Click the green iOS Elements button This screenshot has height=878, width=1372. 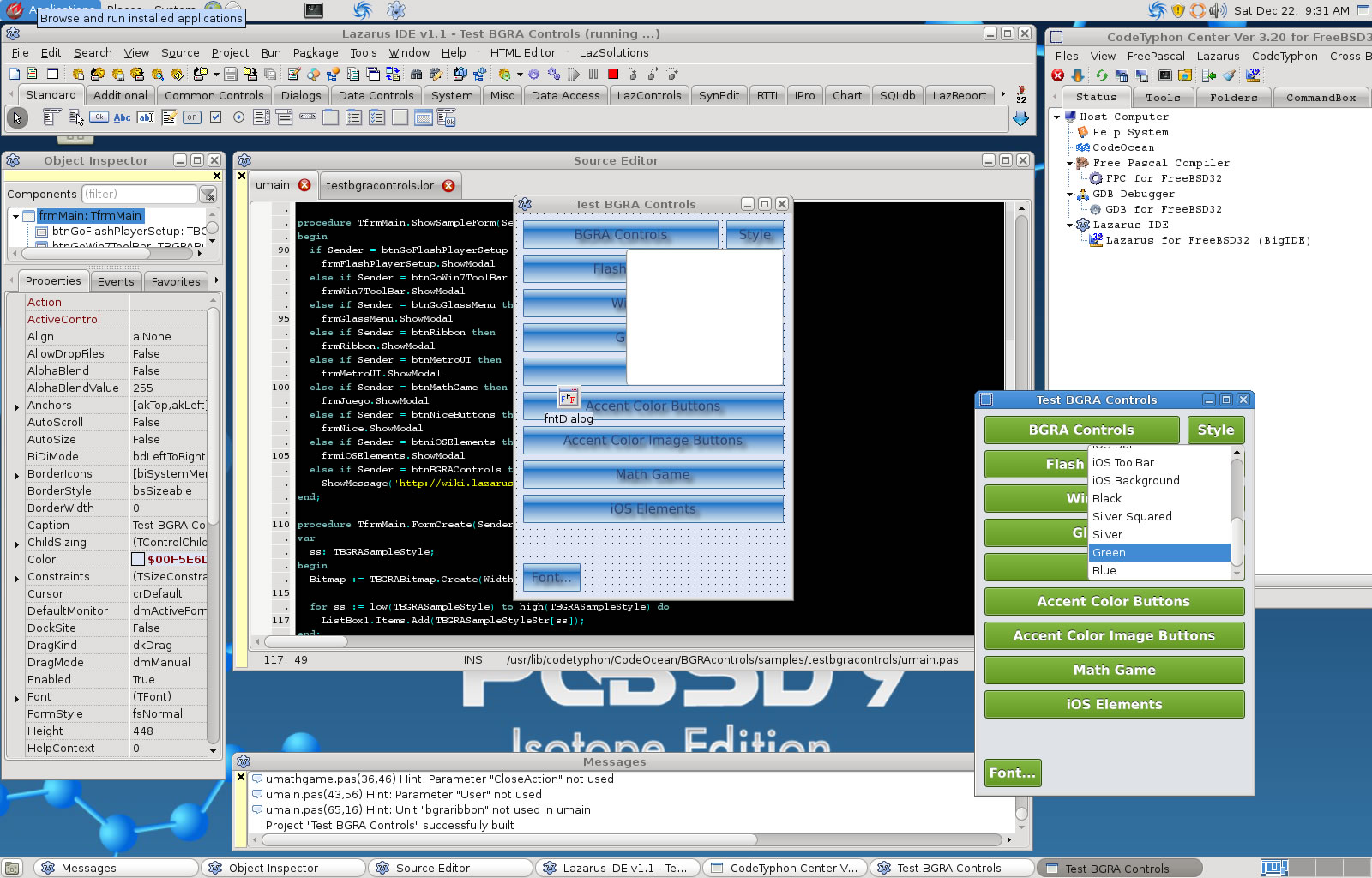pos(1114,704)
